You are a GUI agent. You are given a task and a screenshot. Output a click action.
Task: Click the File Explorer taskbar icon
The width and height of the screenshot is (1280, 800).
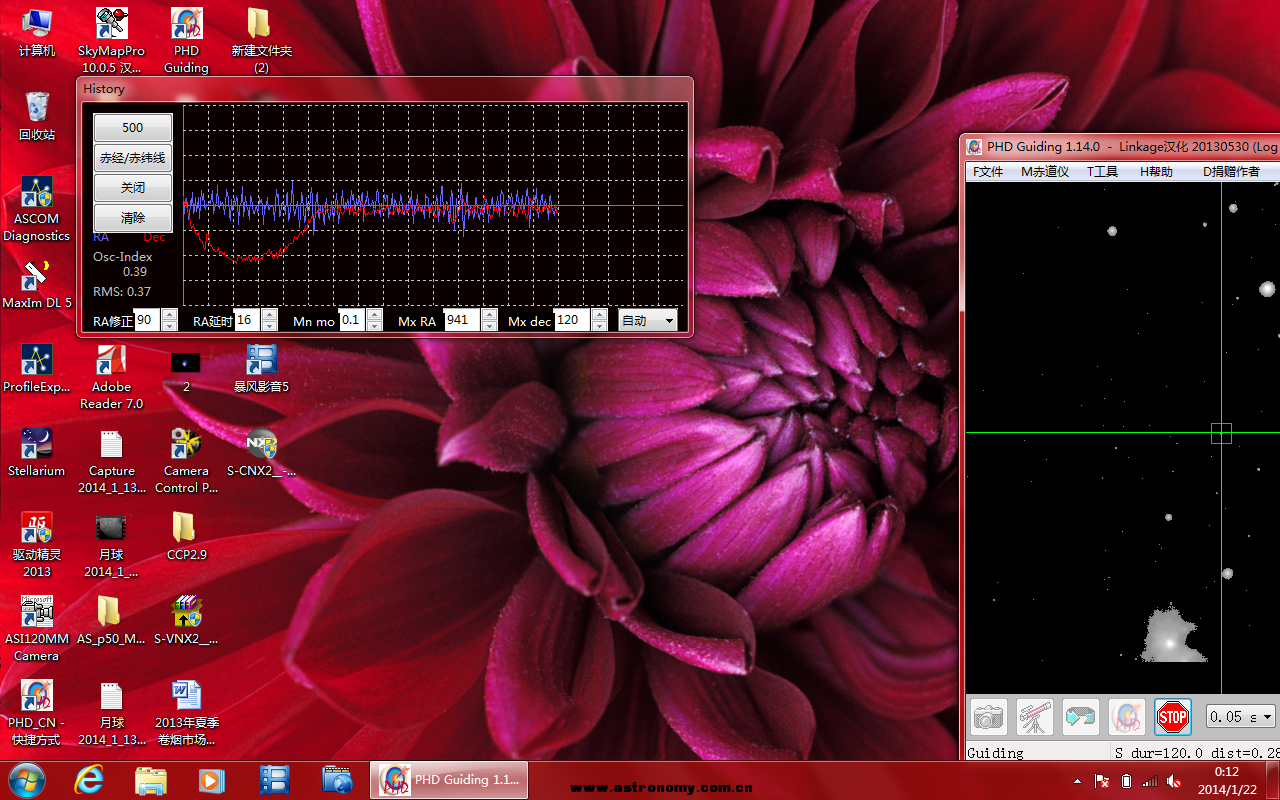150,780
